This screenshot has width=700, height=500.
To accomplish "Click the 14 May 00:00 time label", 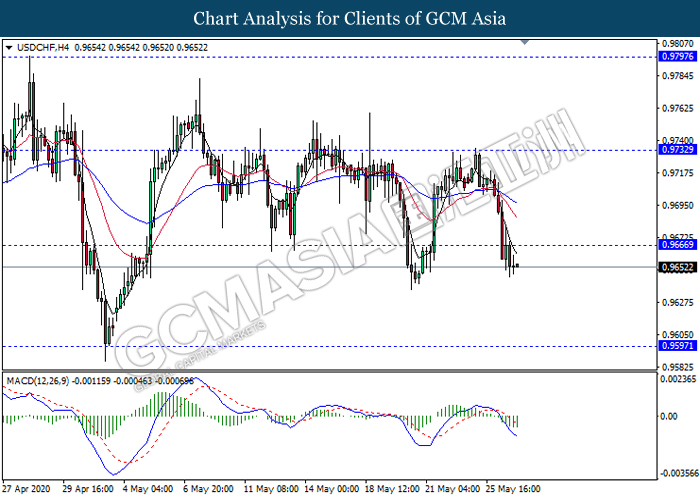I will (x=331, y=489).
